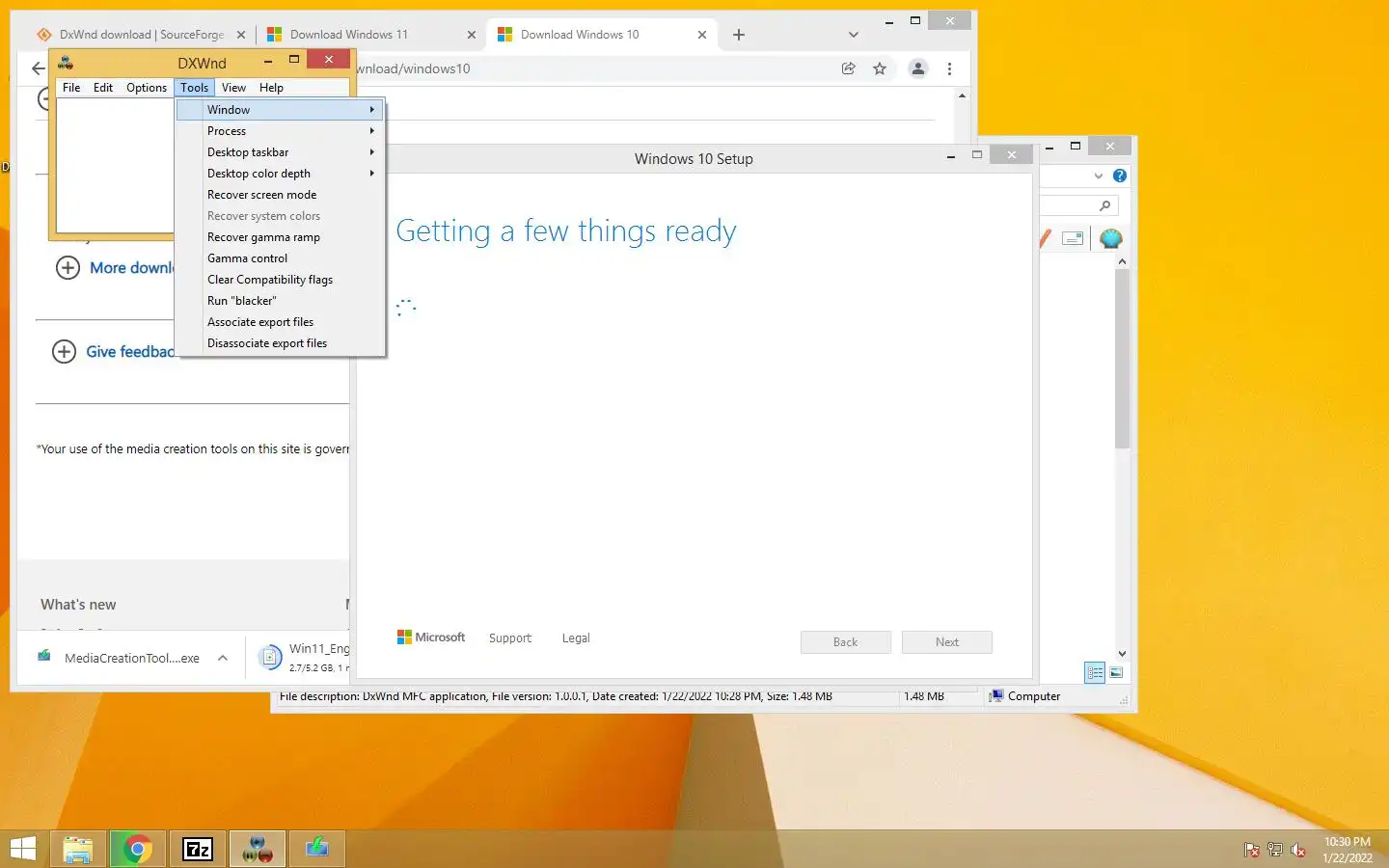Click the muted volume tray icon
Viewport: 1389px width, 868px height.
point(1298,850)
